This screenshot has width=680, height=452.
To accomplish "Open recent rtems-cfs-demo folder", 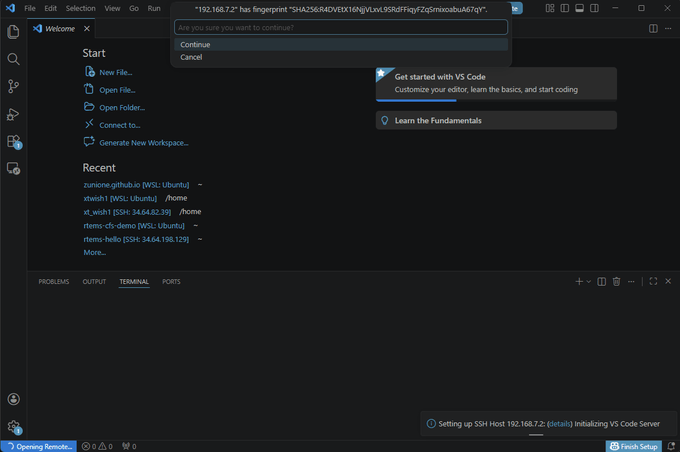I will pyautogui.click(x=134, y=226).
